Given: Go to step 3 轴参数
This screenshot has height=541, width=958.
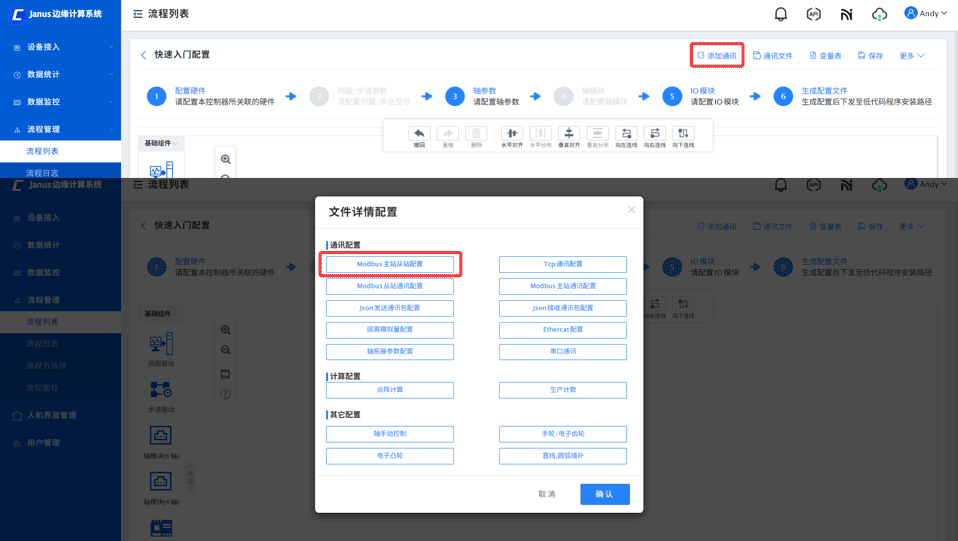Looking at the screenshot, I should click(x=455, y=96).
